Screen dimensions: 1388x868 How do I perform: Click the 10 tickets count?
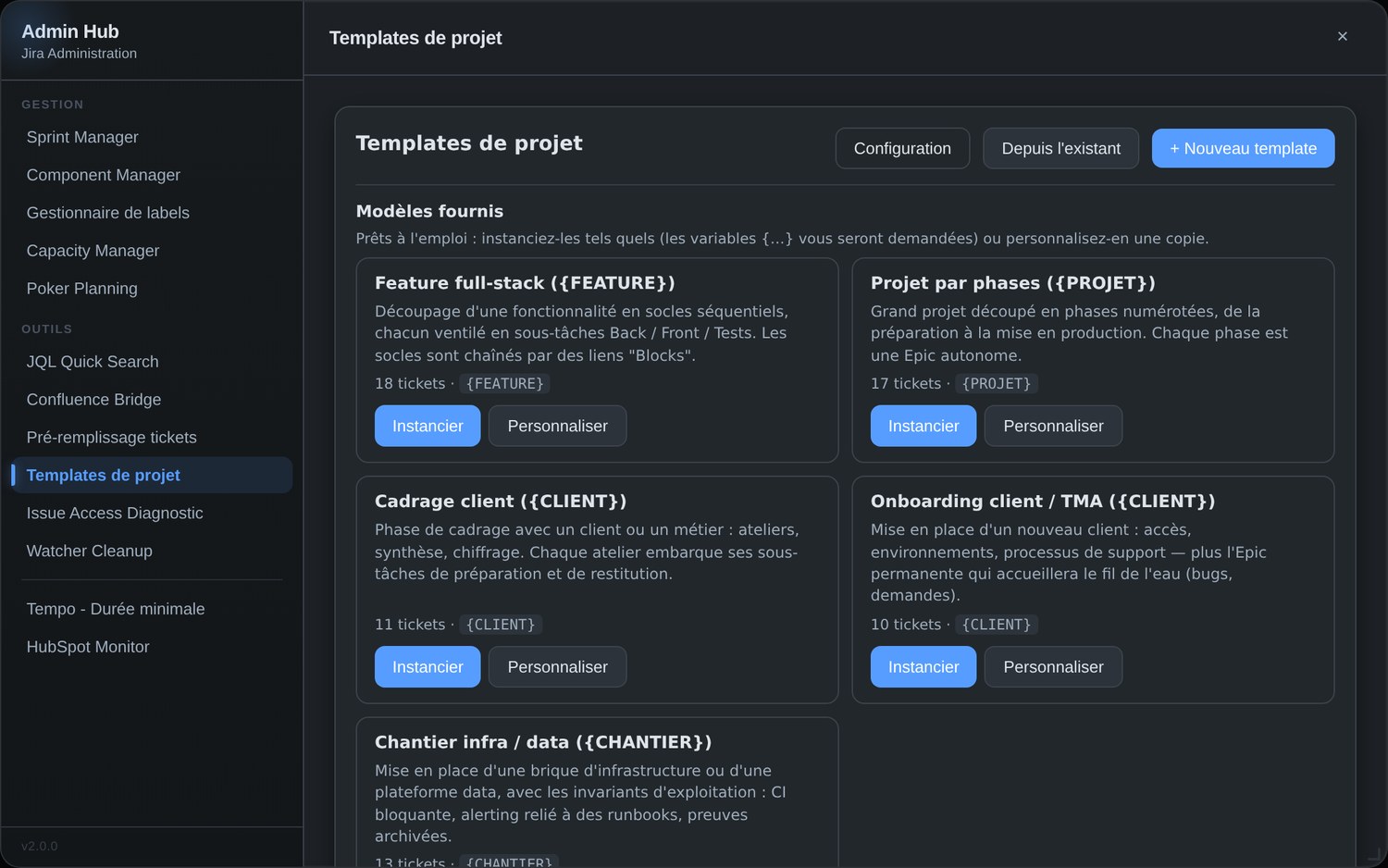pos(906,625)
